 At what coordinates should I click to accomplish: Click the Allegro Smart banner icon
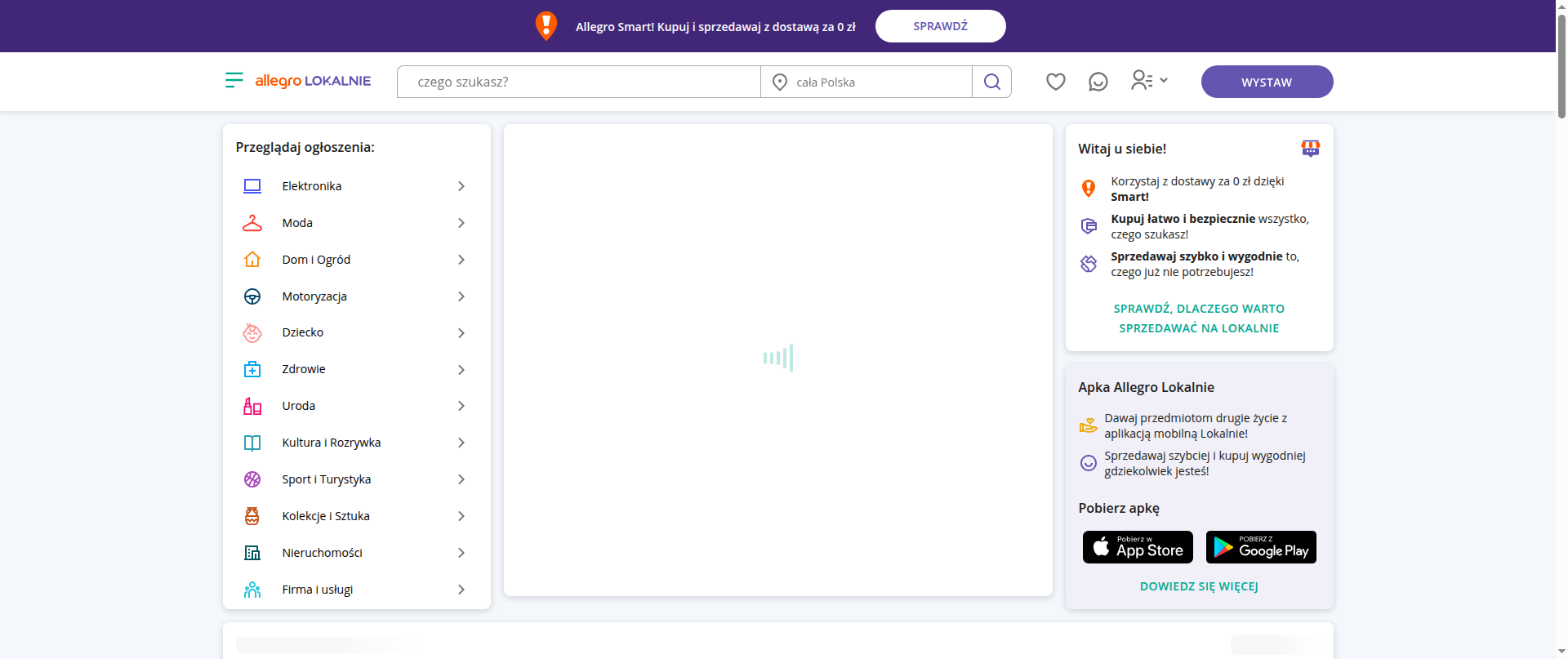tap(546, 26)
